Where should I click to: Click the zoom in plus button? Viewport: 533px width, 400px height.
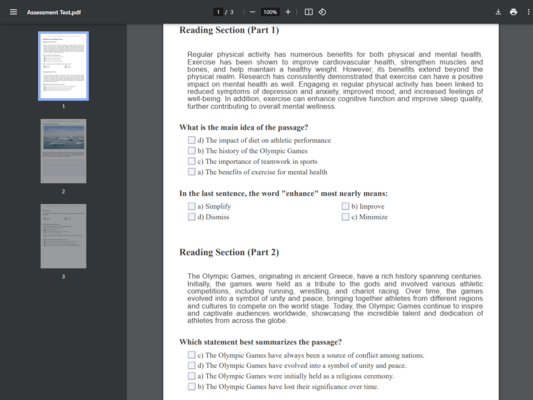(288, 12)
